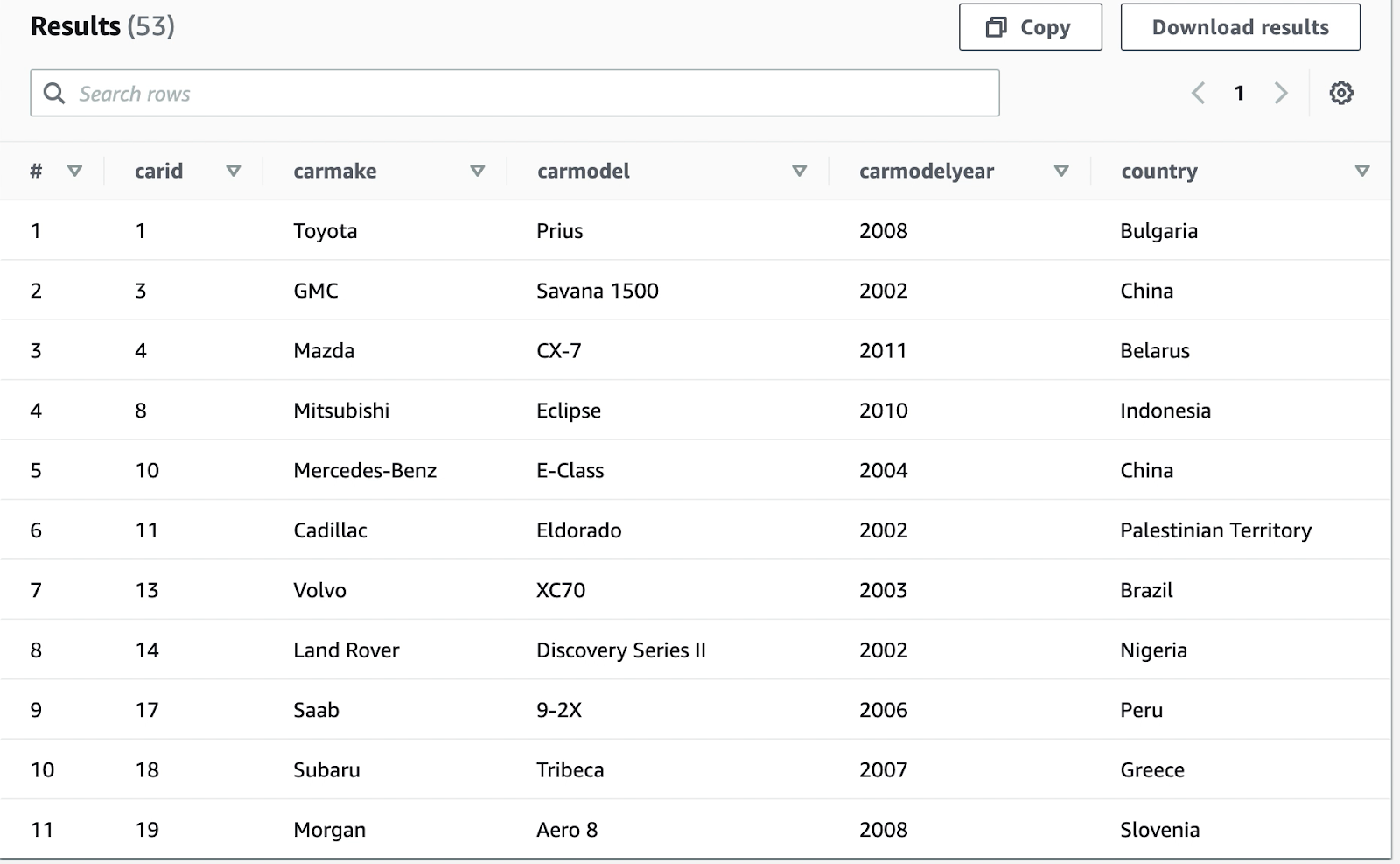Copy the query results

point(1030,27)
